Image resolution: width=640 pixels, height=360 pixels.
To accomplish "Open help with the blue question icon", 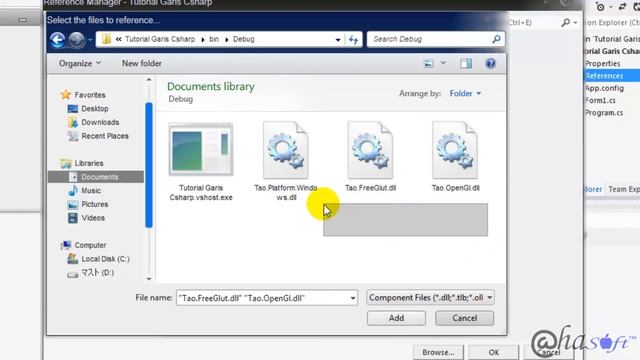I will [490, 63].
